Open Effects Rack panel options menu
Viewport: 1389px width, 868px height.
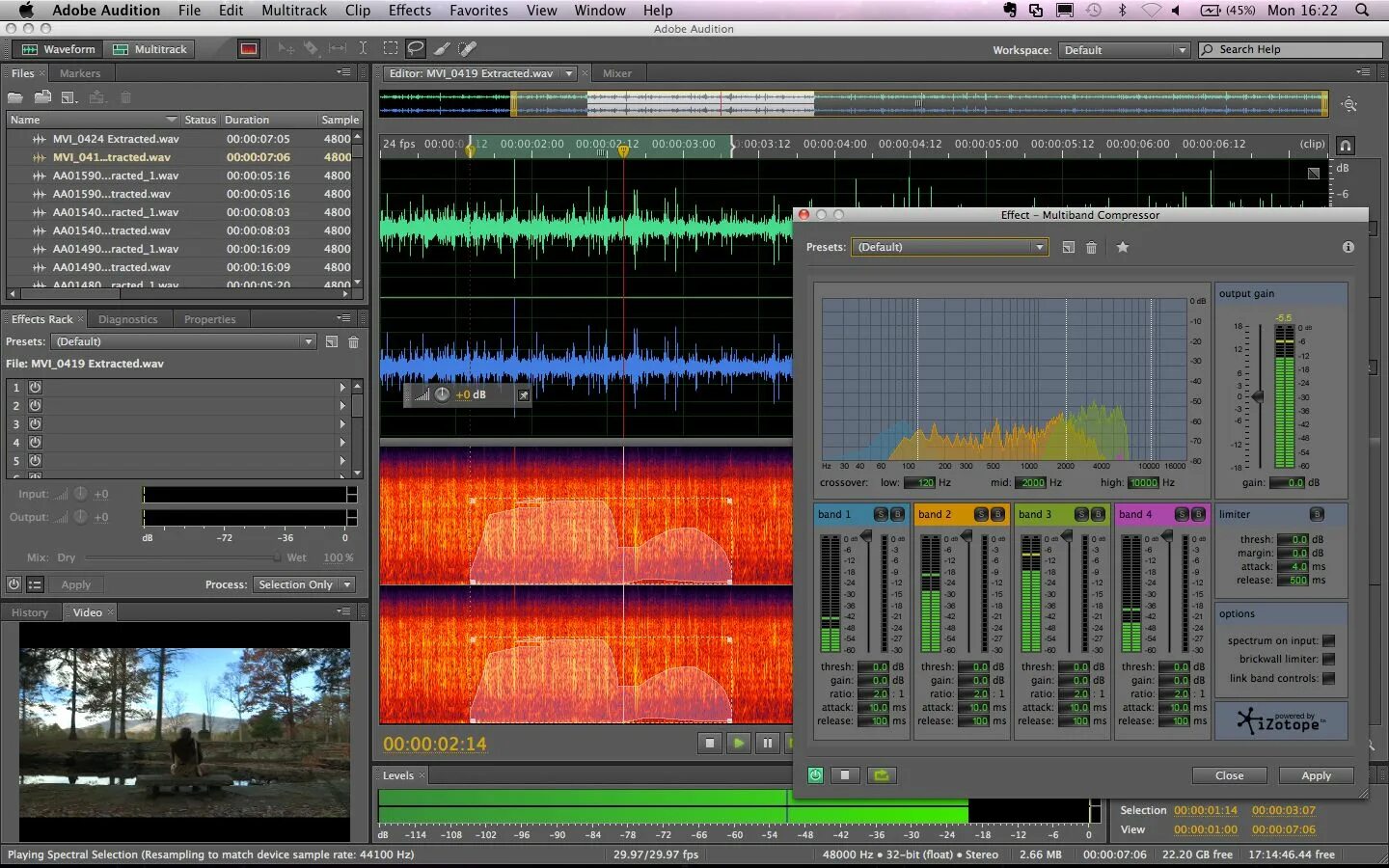pyautogui.click(x=343, y=318)
